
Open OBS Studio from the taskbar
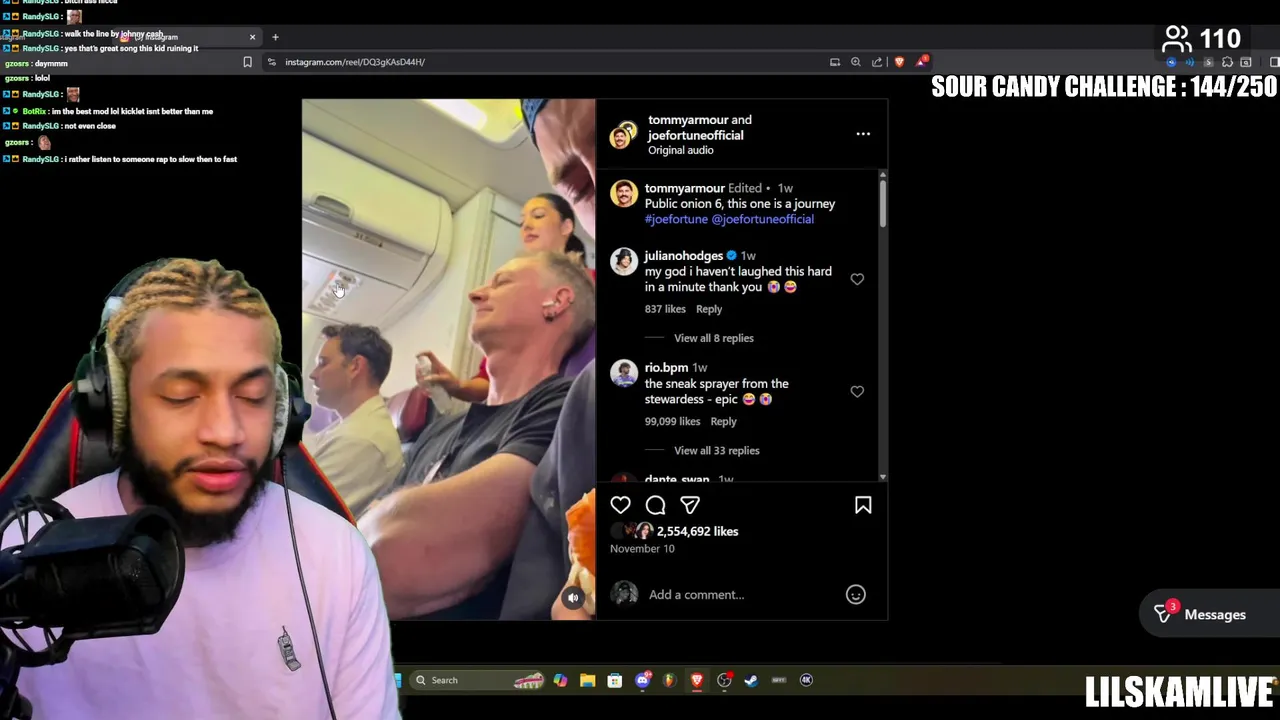(725, 680)
